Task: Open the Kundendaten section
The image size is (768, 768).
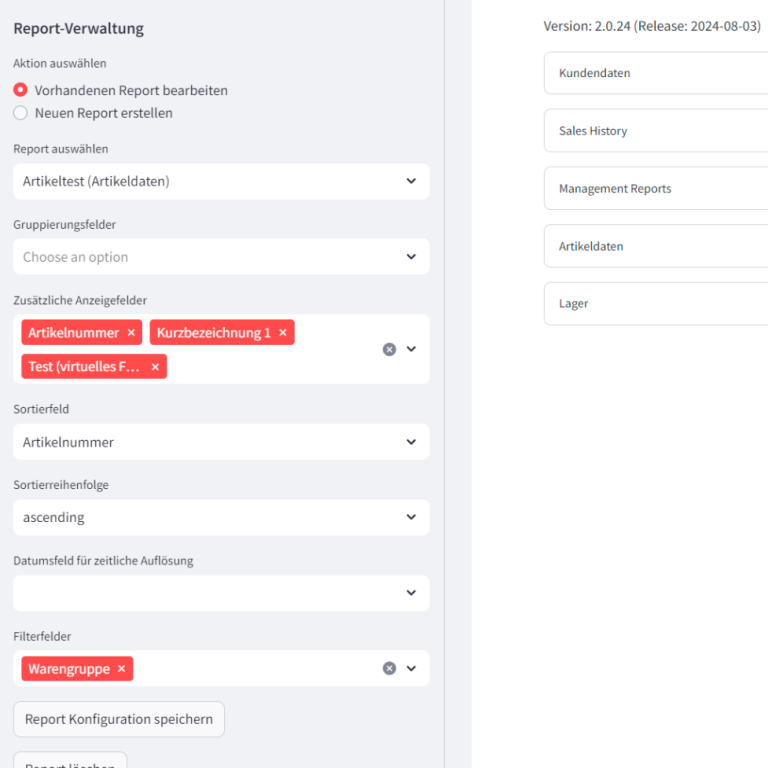Action: pos(656,73)
